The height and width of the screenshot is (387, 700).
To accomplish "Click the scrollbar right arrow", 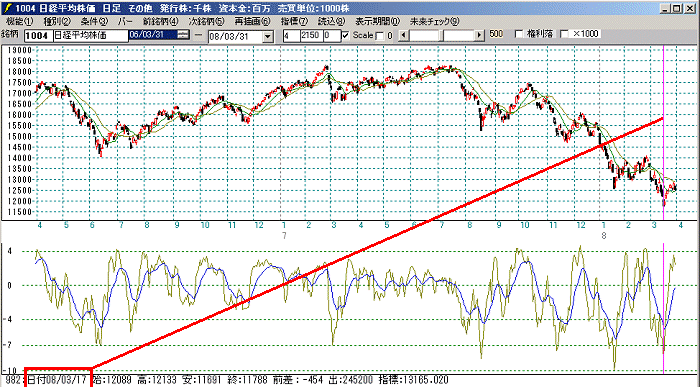I will pyautogui.click(x=479, y=35).
